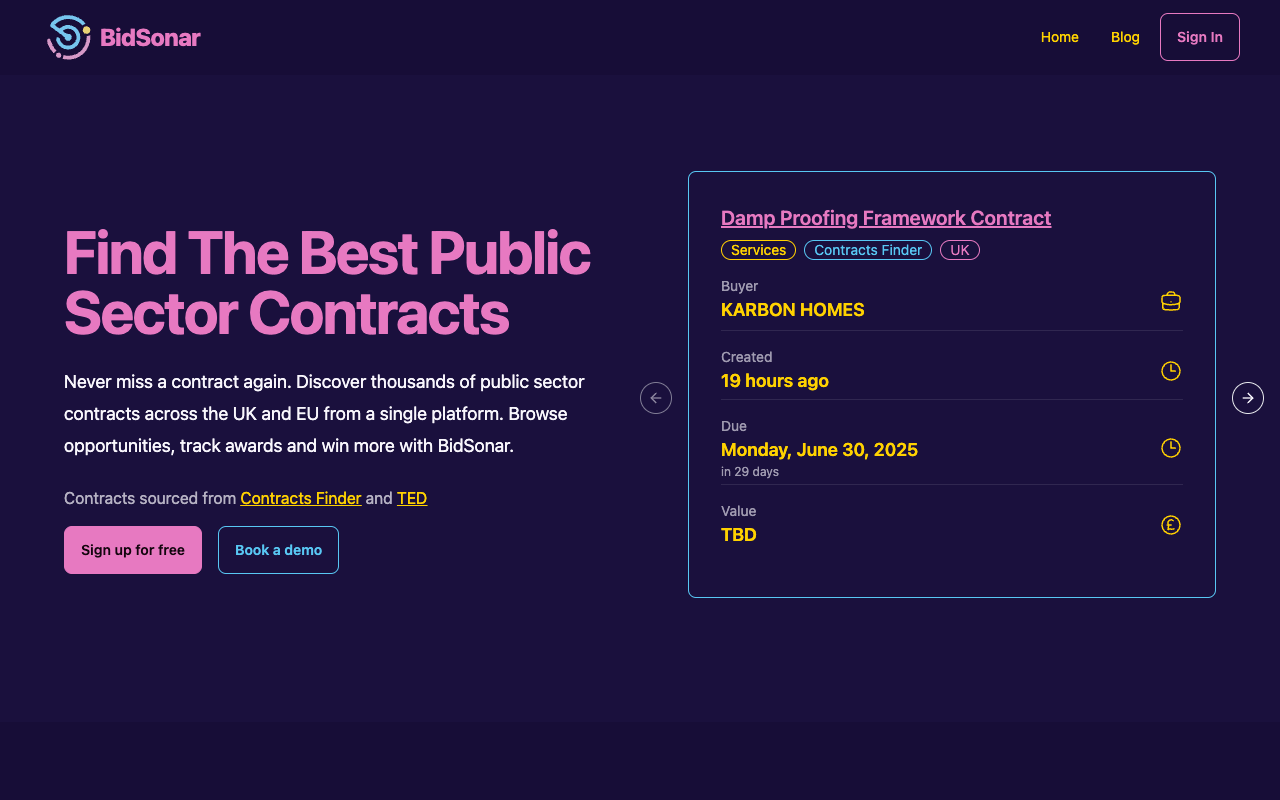The width and height of the screenshot is (1280, 800).
Task: Go to previous contract with left arrow
Action: coord(656,398)
